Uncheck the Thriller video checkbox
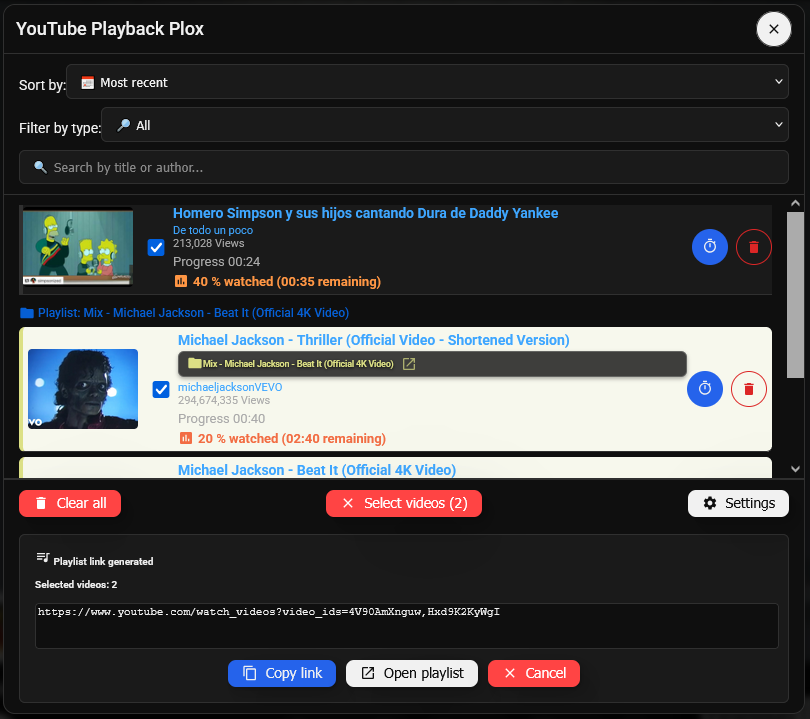 click(x=161, y=389)
